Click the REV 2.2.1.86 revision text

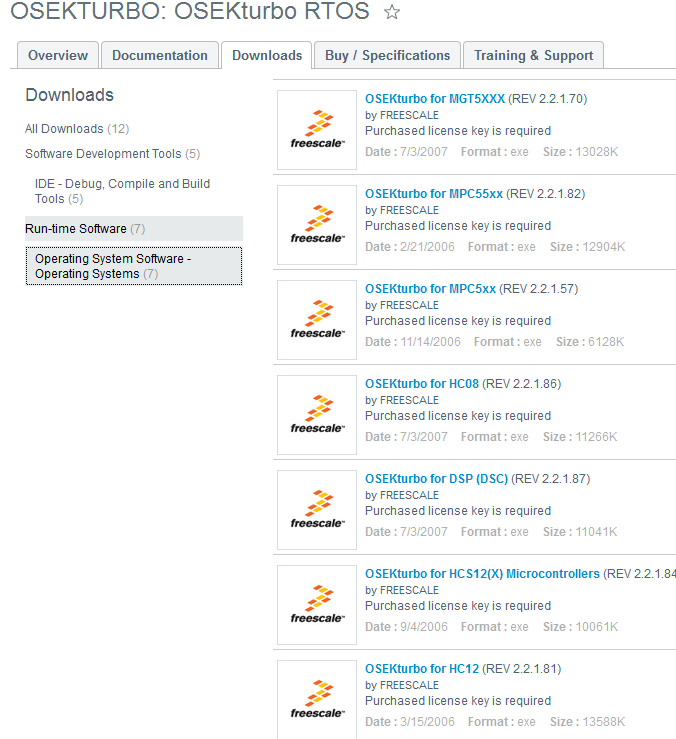click(521, 384)
